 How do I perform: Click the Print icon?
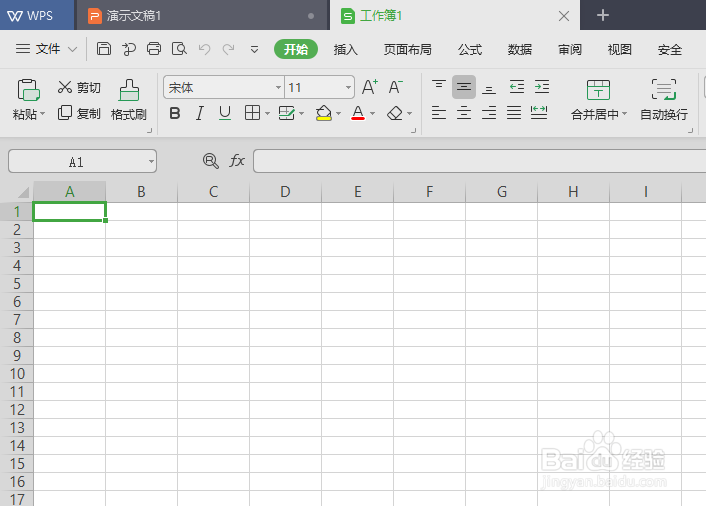154,49
